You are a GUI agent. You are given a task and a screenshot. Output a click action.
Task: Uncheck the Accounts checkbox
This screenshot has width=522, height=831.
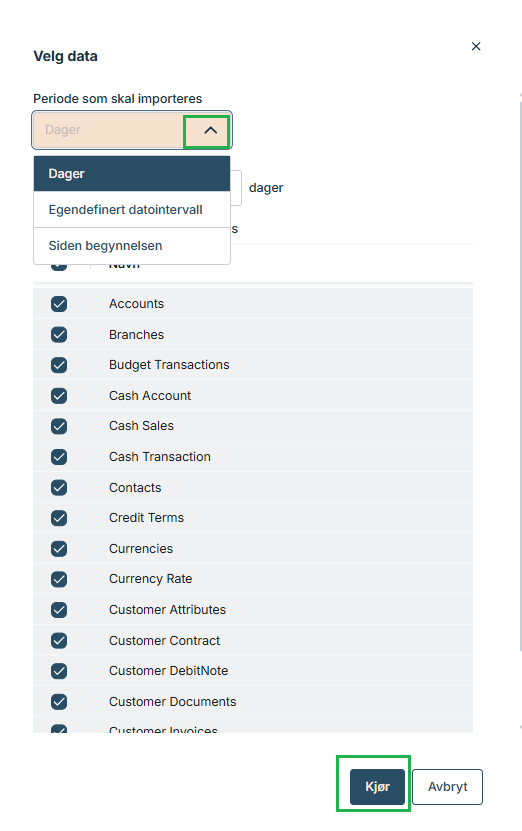59,304
